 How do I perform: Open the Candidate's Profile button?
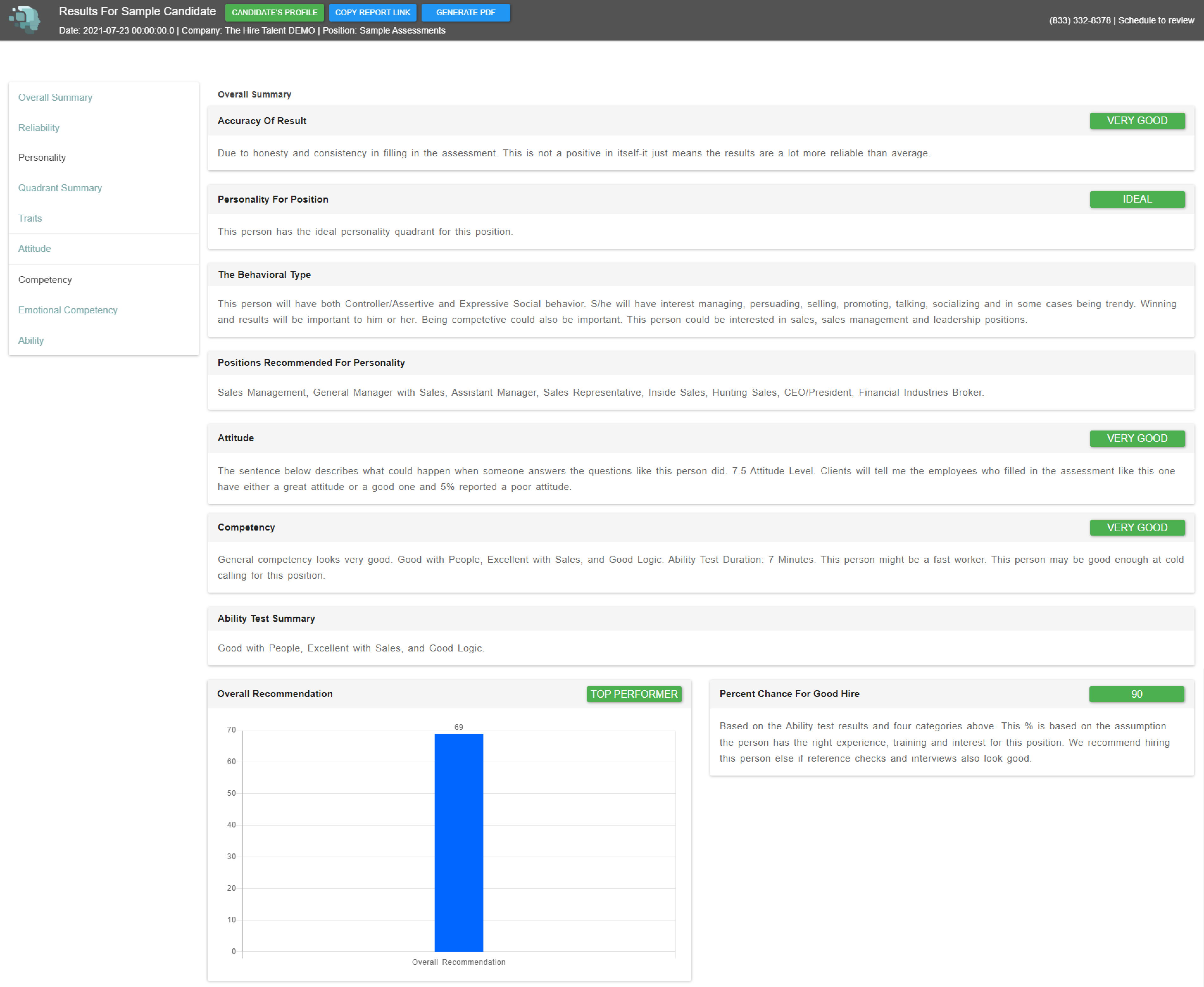274,13
